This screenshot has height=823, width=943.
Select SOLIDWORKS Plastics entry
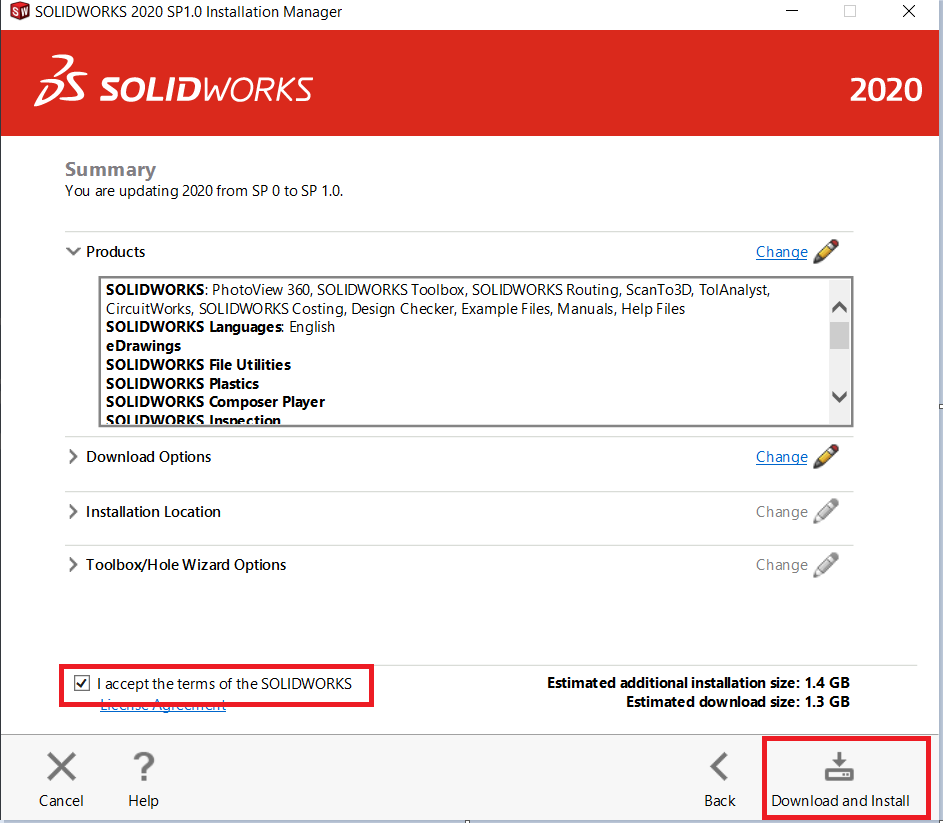[x=182, y=384]
